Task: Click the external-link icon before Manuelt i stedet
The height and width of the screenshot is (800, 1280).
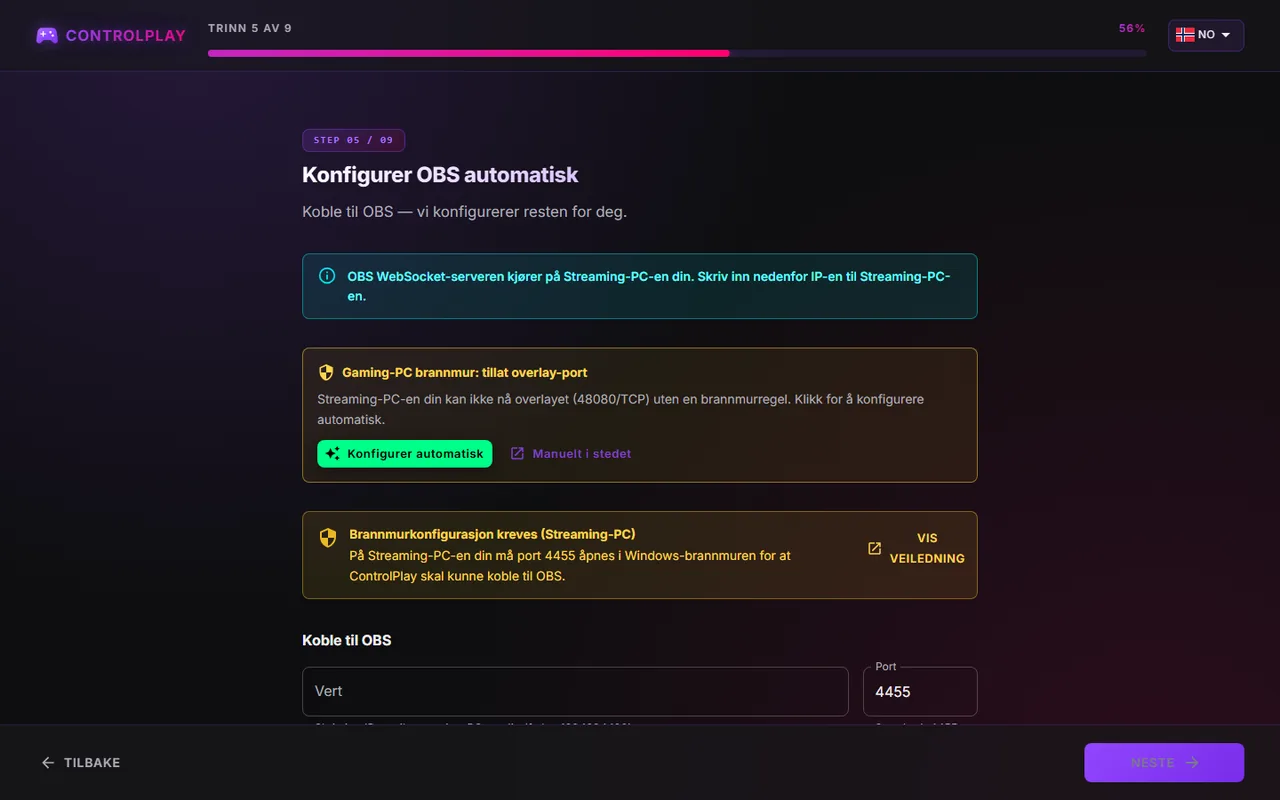Action: point(517,454)
